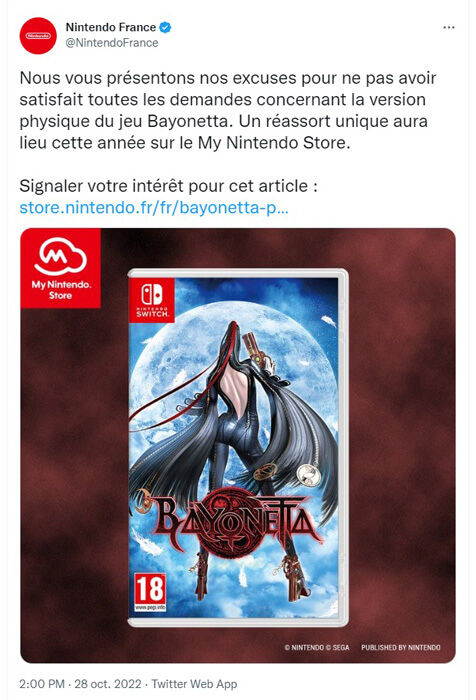Click the 2:00 PM tweet timestamp
This screenshot has height=700, width=476.
42,684
